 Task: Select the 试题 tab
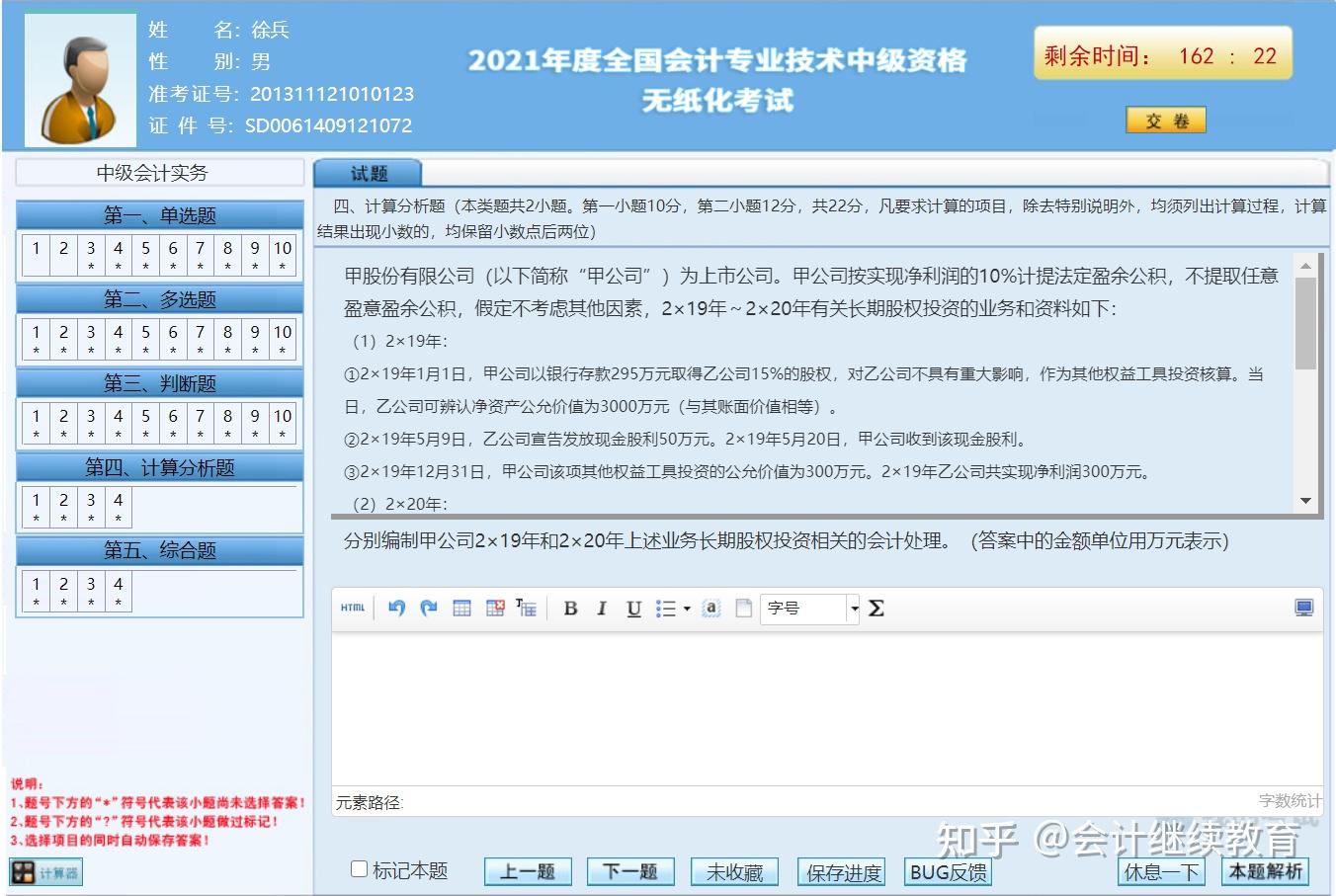(x=369, y=174)
